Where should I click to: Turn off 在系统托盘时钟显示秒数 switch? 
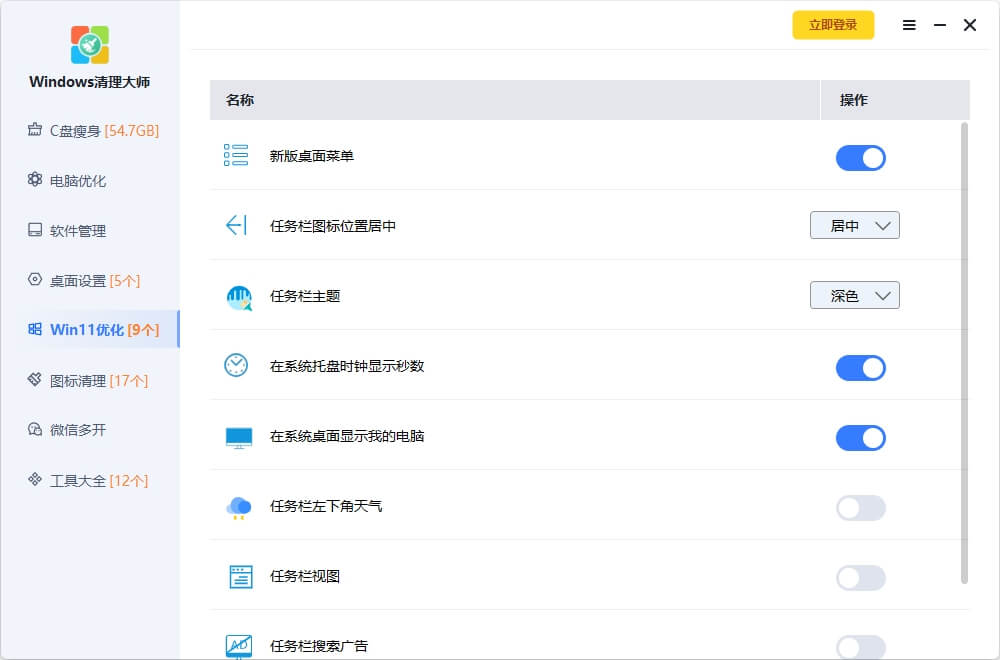[860, 368]
